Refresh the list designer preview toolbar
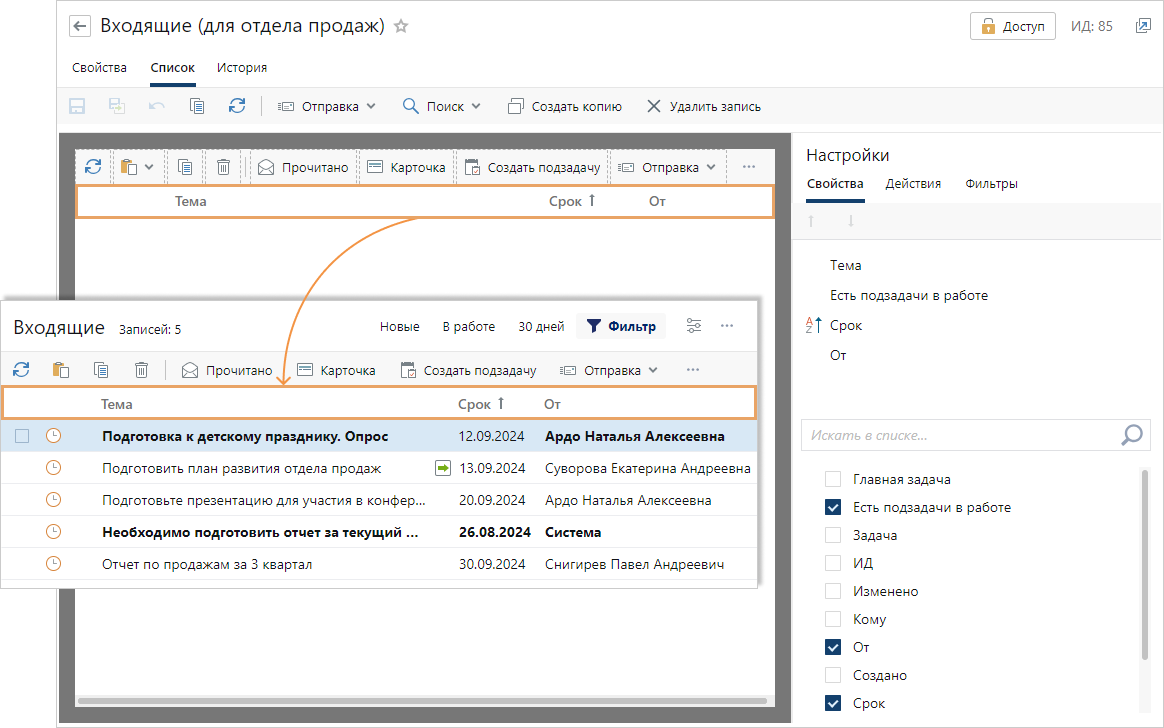The height and width of the screenshot is (728, 1164). (93, 167)
